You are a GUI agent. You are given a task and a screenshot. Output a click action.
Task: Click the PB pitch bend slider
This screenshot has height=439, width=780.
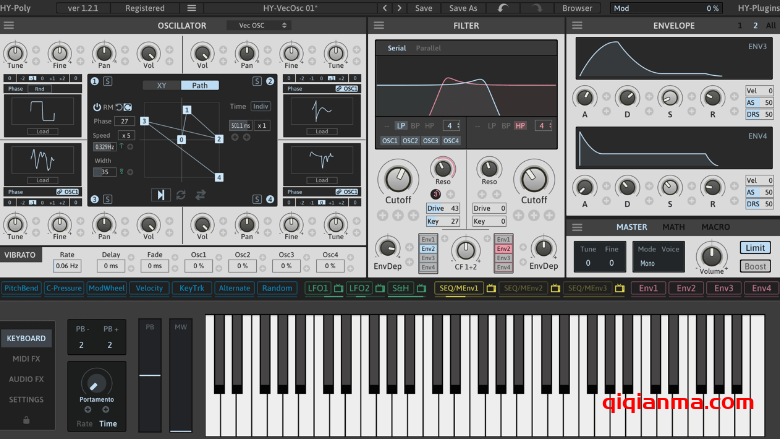149,375
